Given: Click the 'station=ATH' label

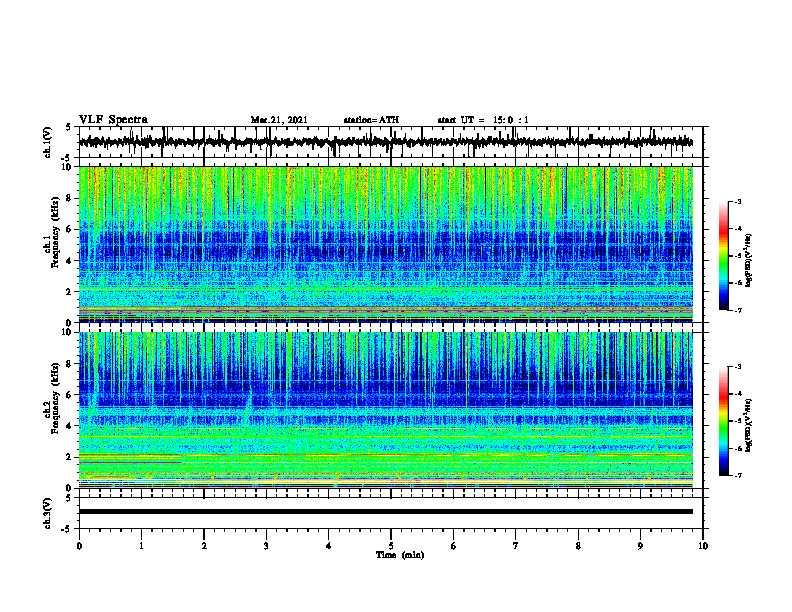Looking at the screenshot, I should 371,120.
